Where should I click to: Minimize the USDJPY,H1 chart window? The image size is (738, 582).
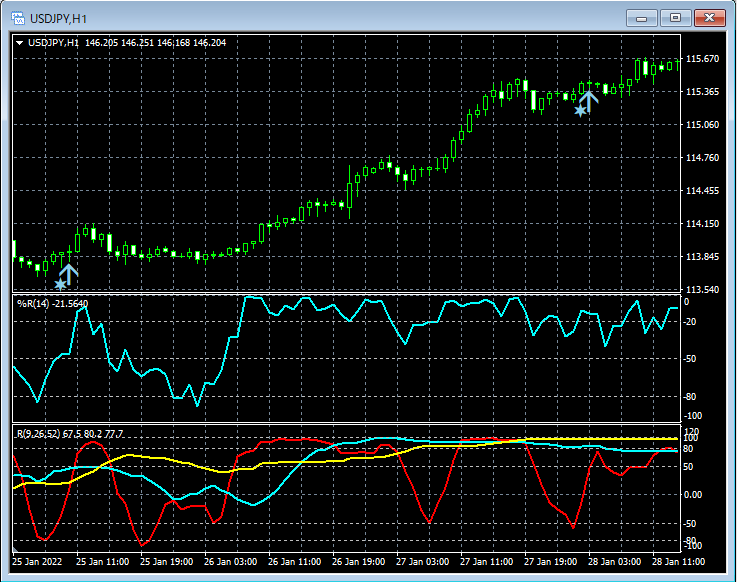tap(641, 17)
